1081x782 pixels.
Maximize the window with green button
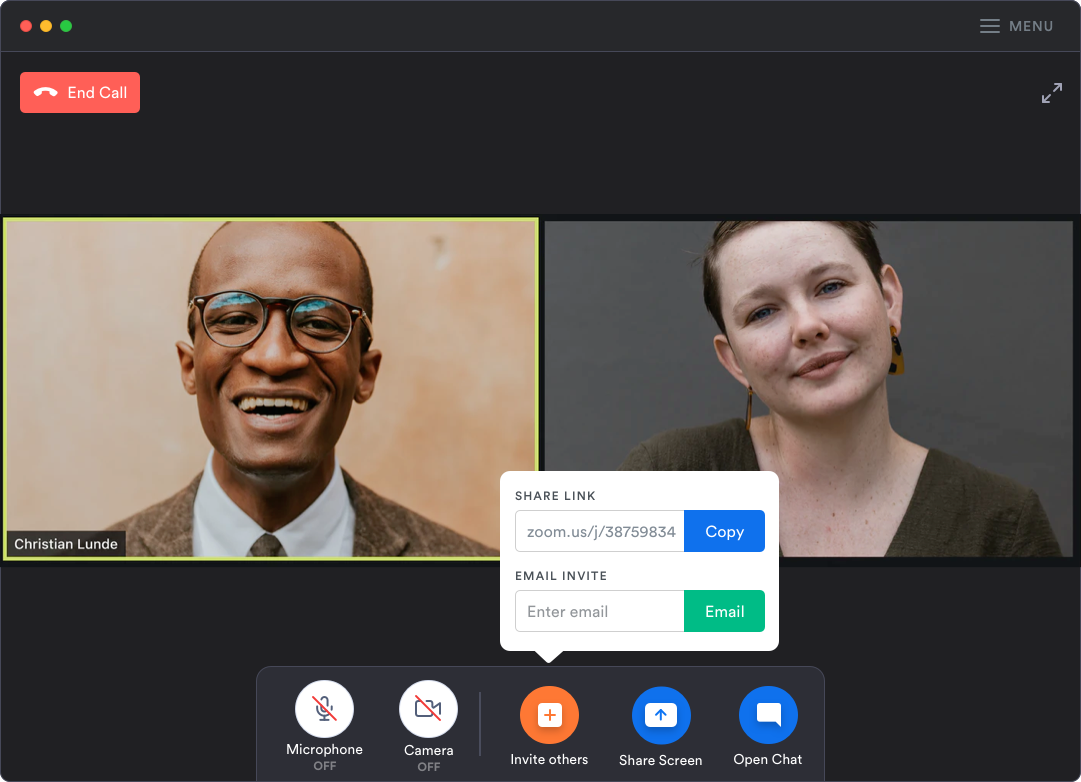coord(66,26)
